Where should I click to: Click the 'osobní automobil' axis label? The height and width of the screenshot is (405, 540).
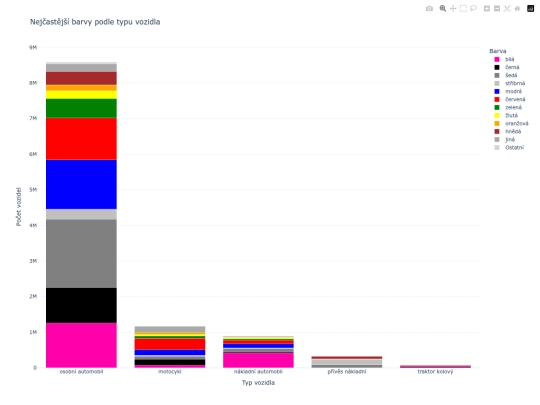coord(81,372)
